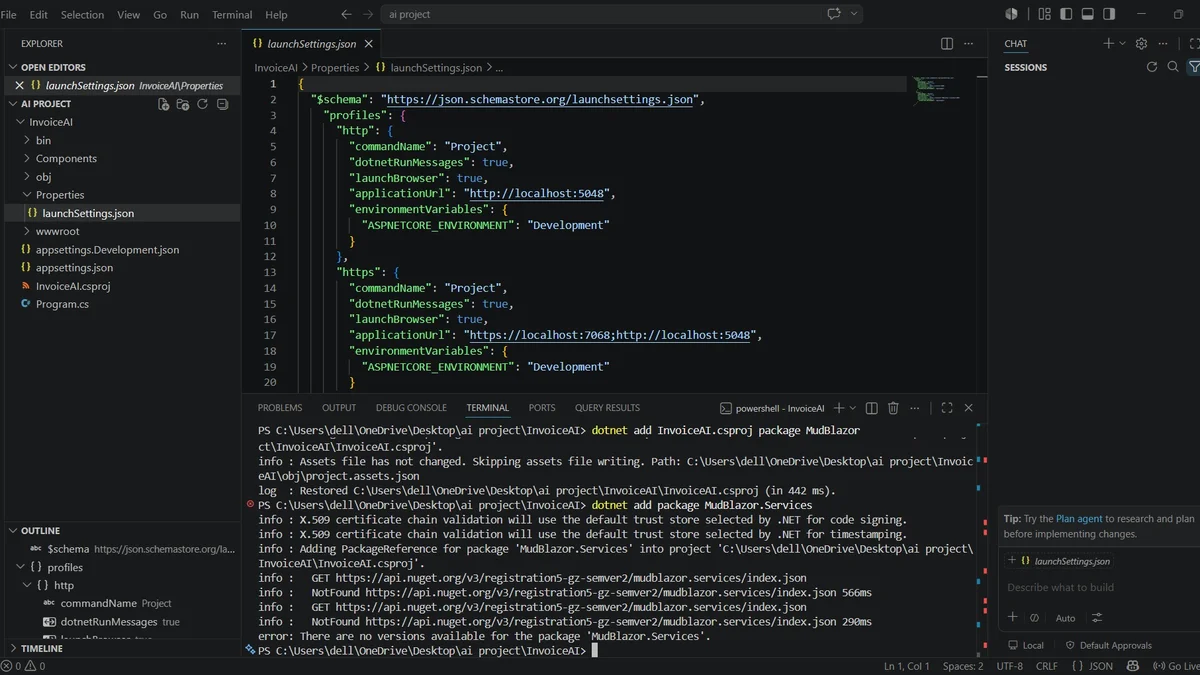Expand the Components folder
The image size is (1200, 675).
pos(66,159)
